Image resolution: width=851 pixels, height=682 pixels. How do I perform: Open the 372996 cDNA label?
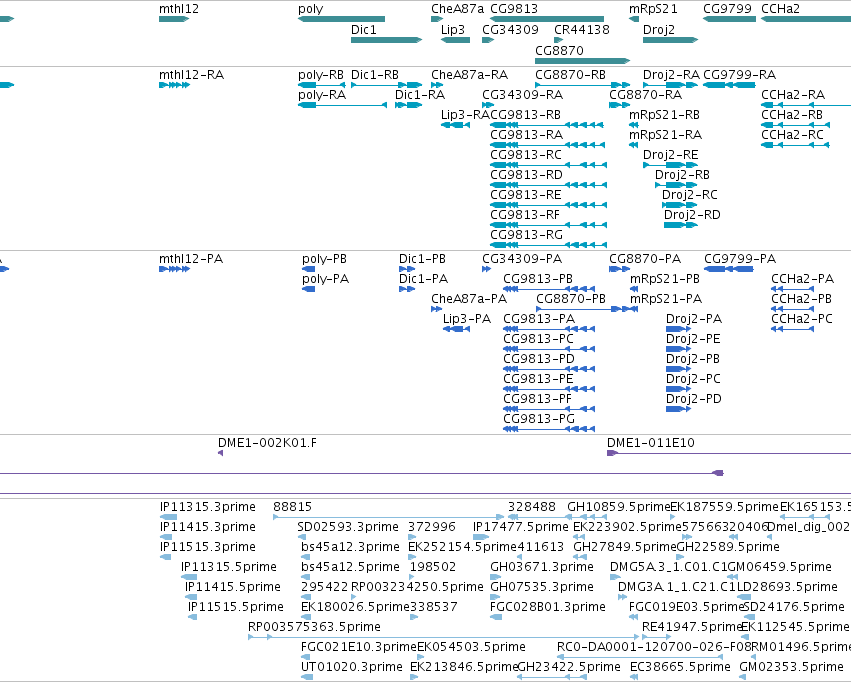point(431,527)
